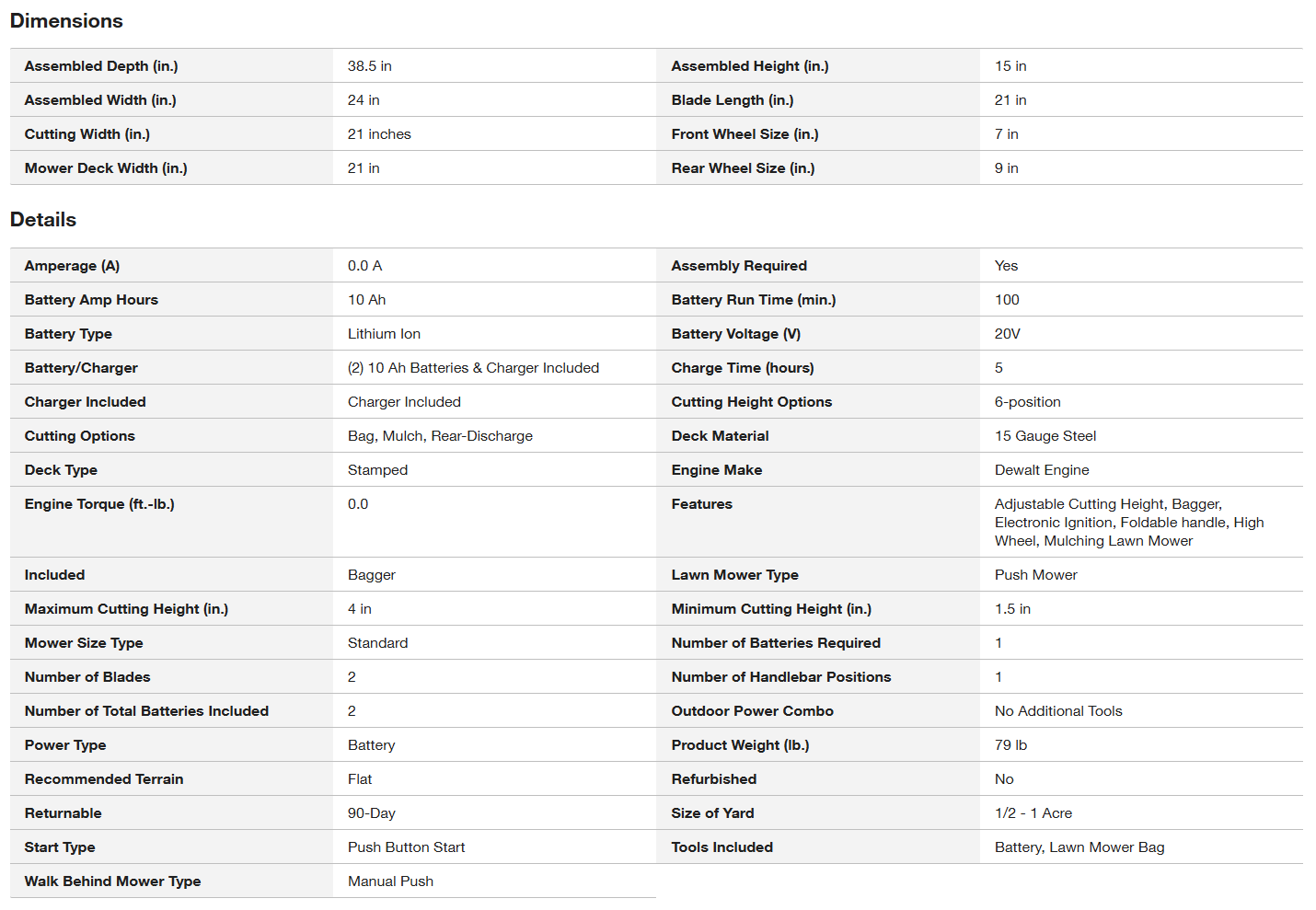Click the Battery/Charger row description text

pos(473,368)
